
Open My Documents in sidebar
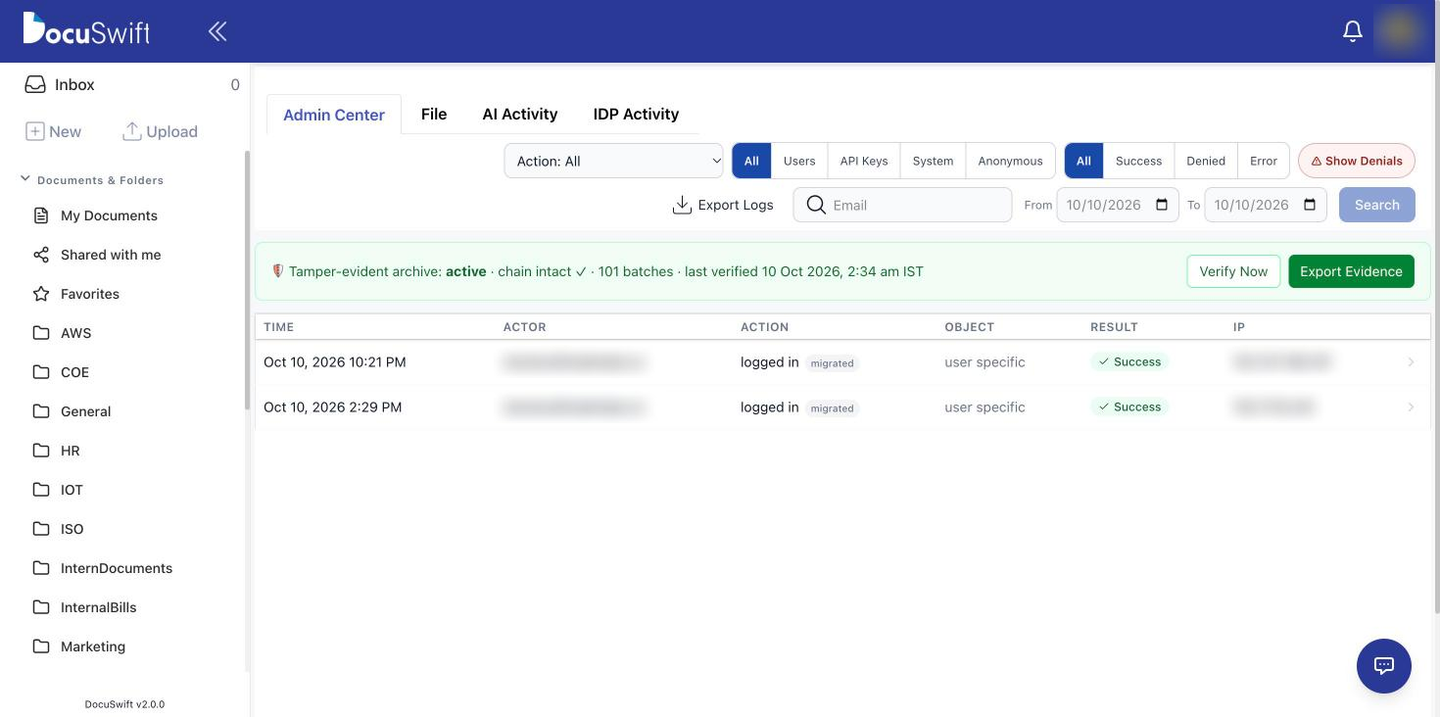pyautogui.click(x=109, y=215)
